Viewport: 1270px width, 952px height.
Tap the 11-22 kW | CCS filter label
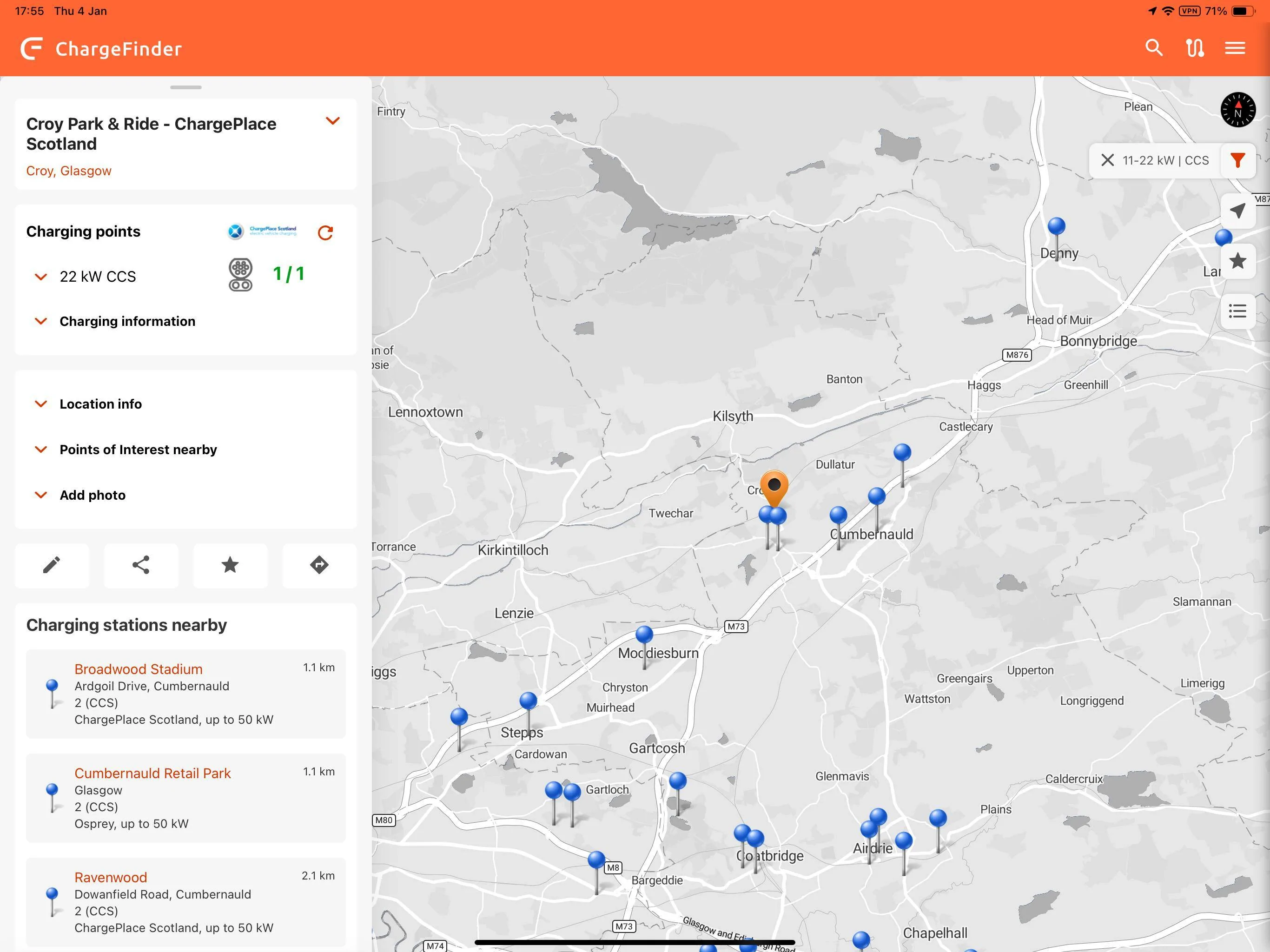pyautogui.click(x=1165, y=160)
